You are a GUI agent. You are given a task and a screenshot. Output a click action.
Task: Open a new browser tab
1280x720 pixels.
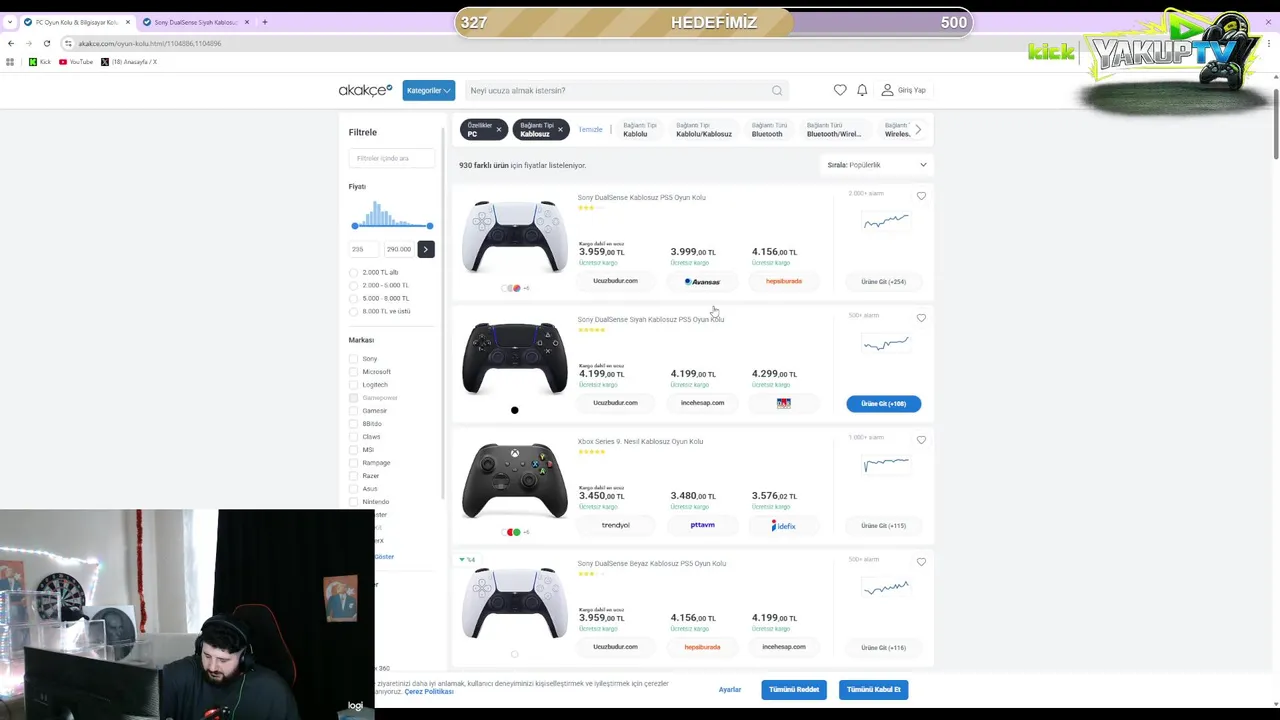[264, 22]
